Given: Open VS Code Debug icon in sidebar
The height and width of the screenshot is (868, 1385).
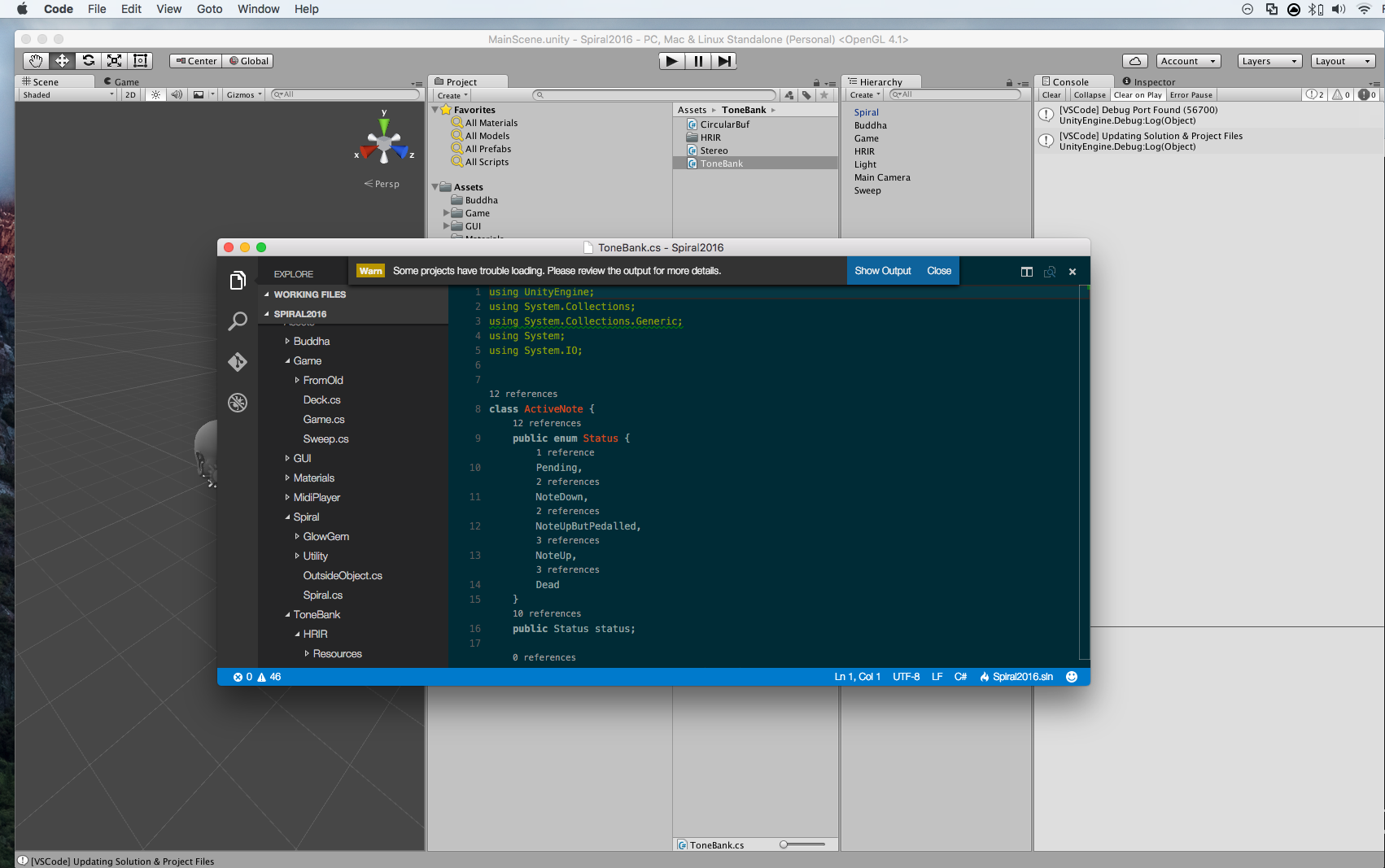Looking at the screenshot, I should (238, 403).
